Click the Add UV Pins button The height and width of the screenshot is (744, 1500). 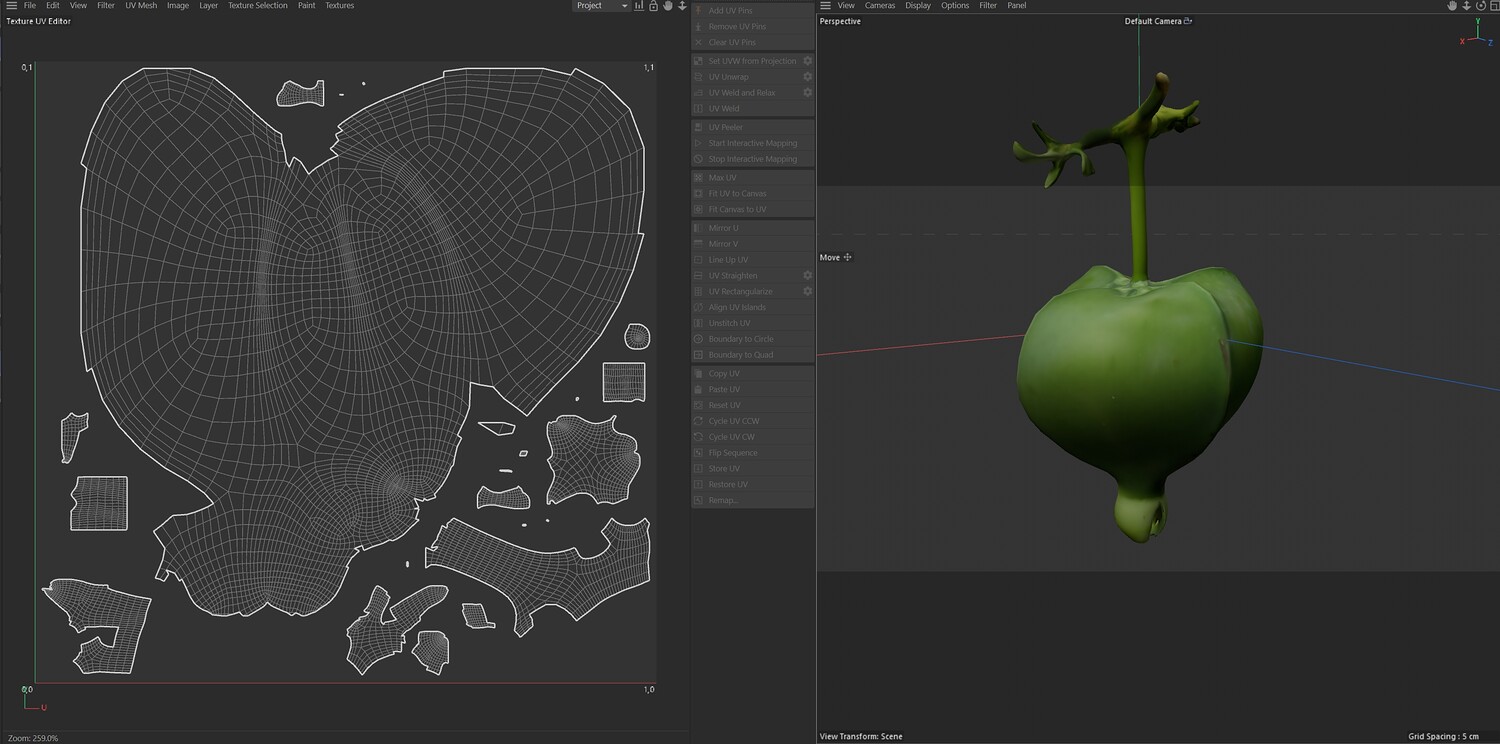coord(753,11)
